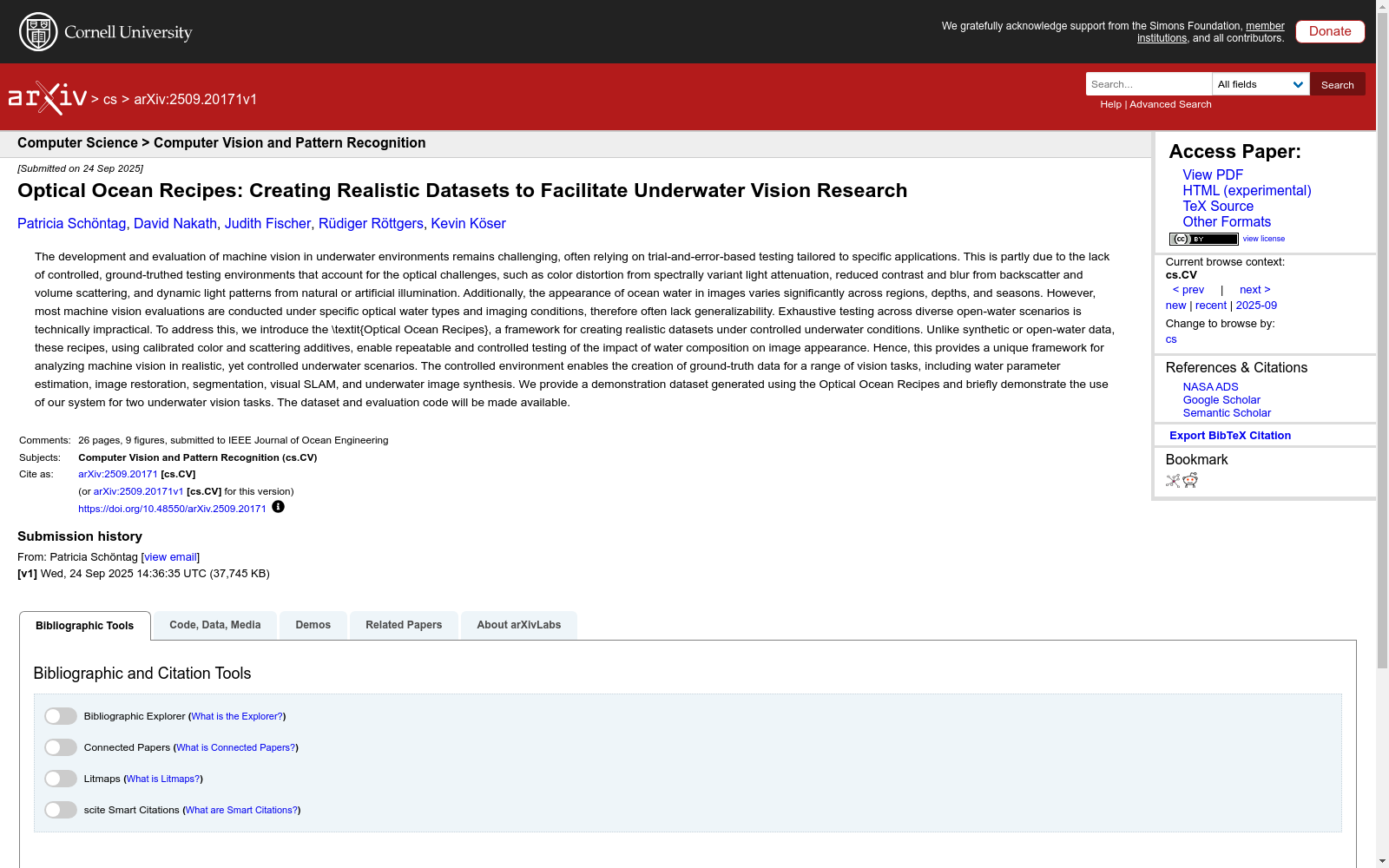
Task: Open Other Formats link
Action: pos(1227,222)
